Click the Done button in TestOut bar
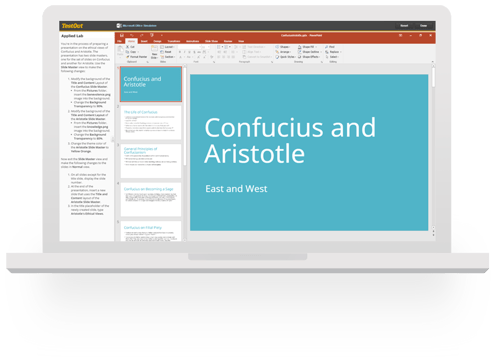496x362 pixels. [x=423, y=26]
